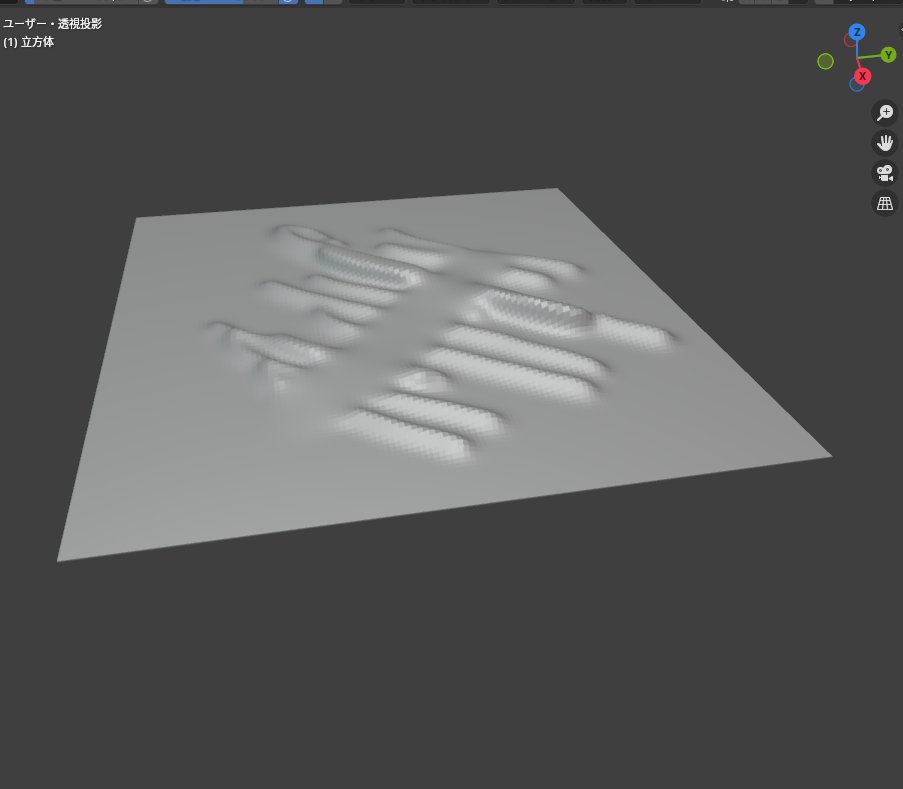
Task: Select the embossed relief on the plane
Action: [440, 340]
